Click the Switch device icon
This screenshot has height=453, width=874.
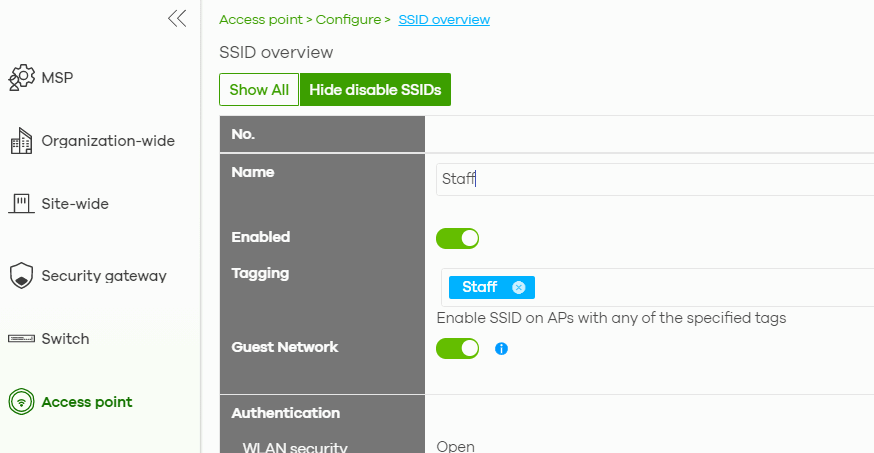(x=21, y=339)
